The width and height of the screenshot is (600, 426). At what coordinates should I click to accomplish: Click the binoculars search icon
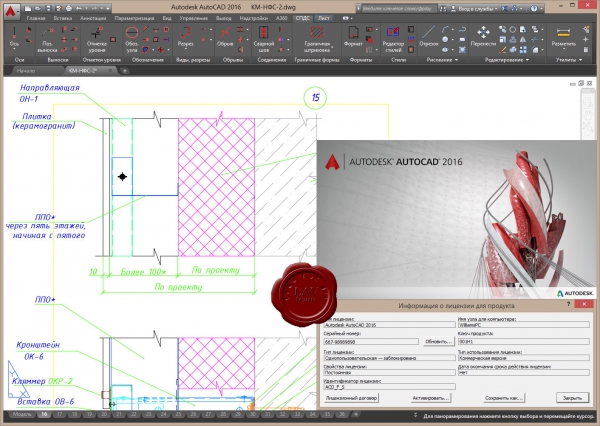[443, 8]
